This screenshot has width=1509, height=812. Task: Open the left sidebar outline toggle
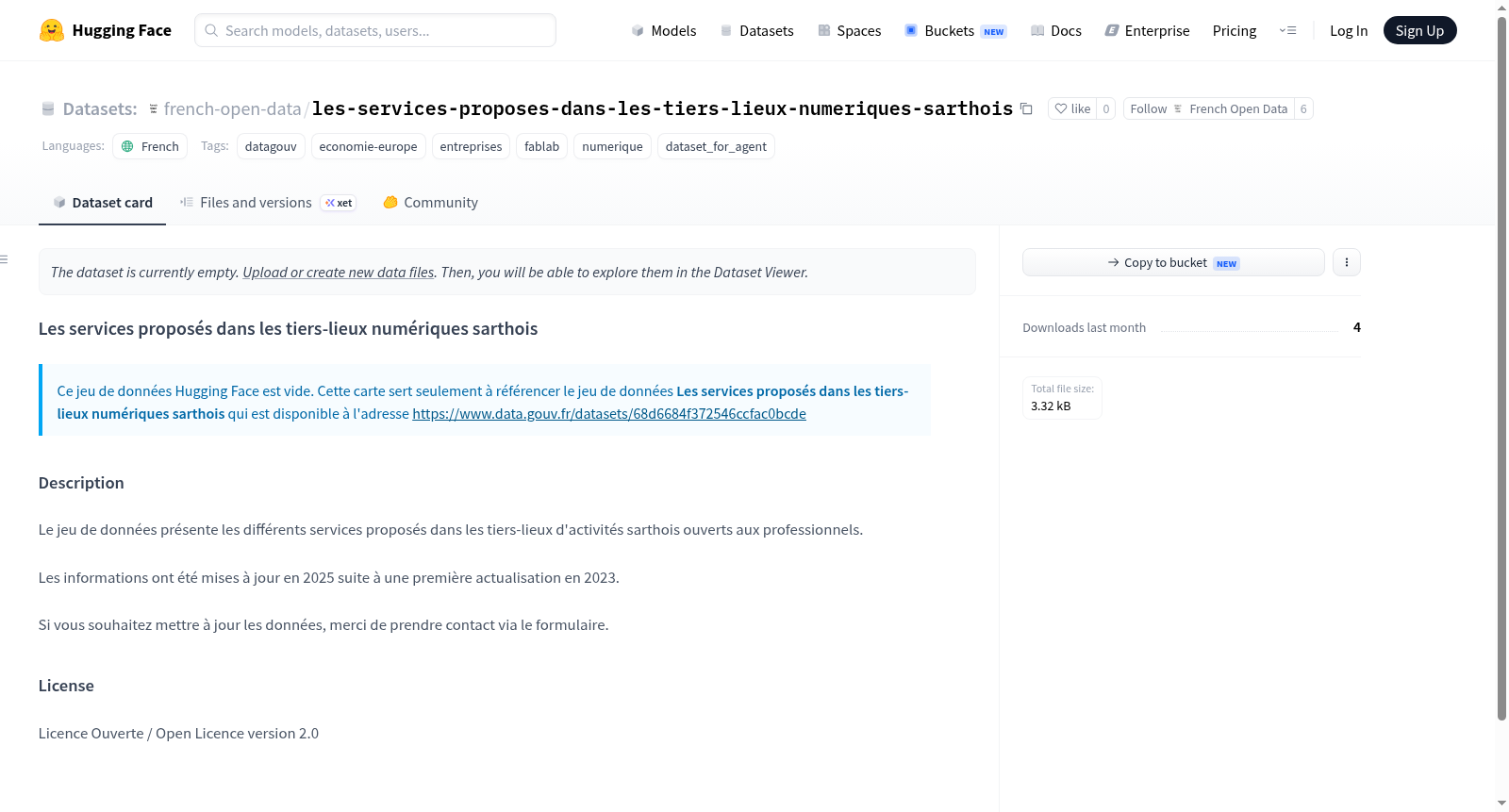pos(5,259)
